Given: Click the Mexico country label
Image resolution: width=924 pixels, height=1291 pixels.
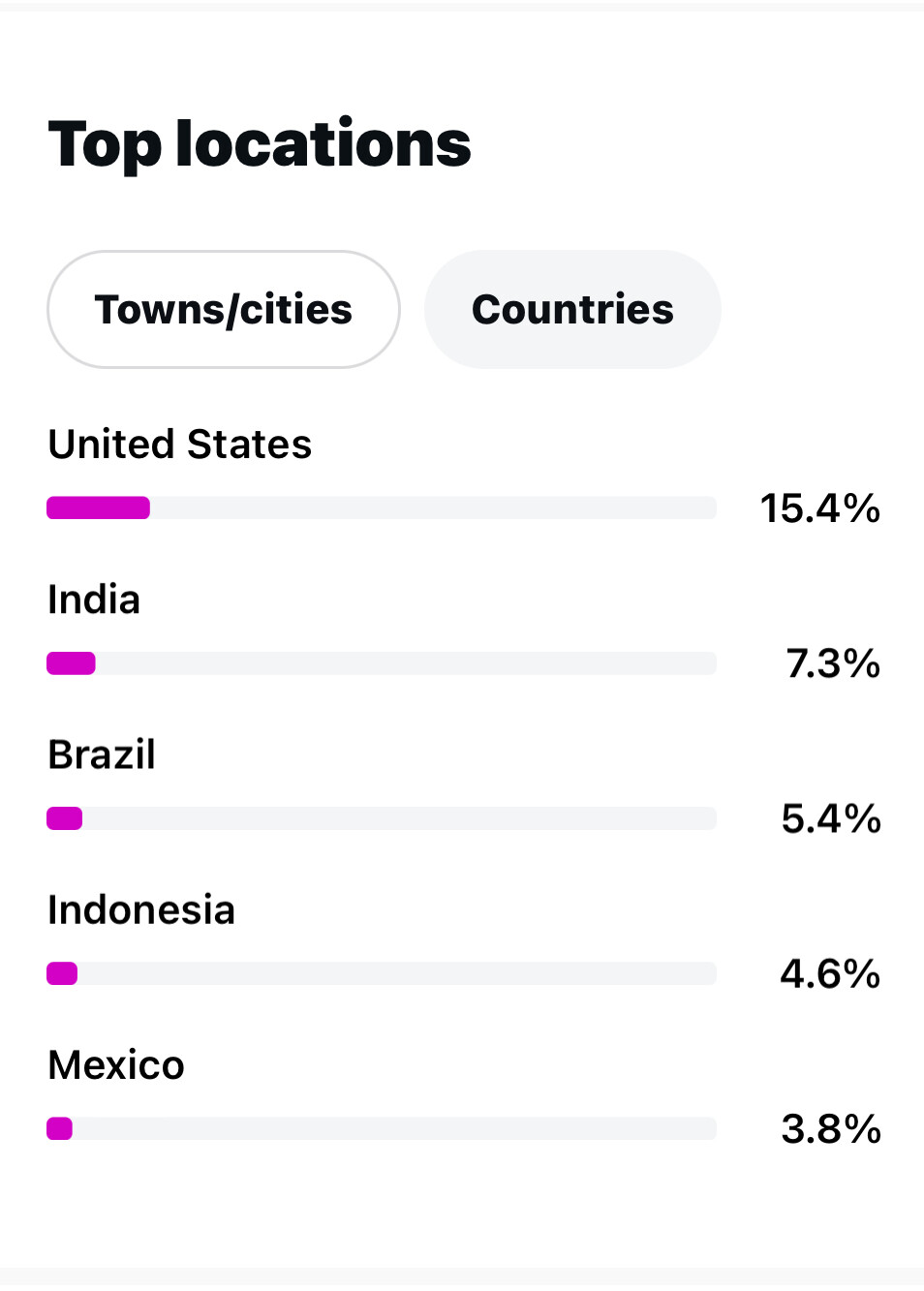Looking at the screenshot, I should point(116,1065).
